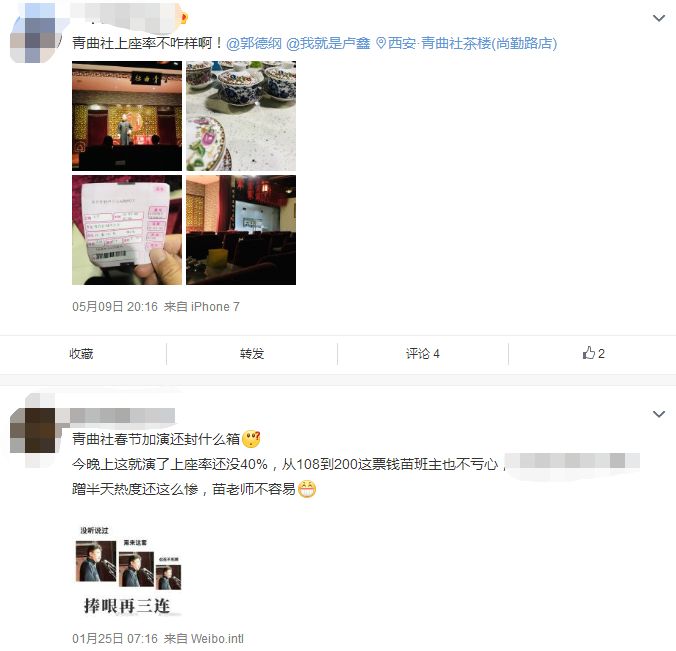676x651 pixels.
Task: Click the iPhone 7 source link
Action: [x=215, y=307]
